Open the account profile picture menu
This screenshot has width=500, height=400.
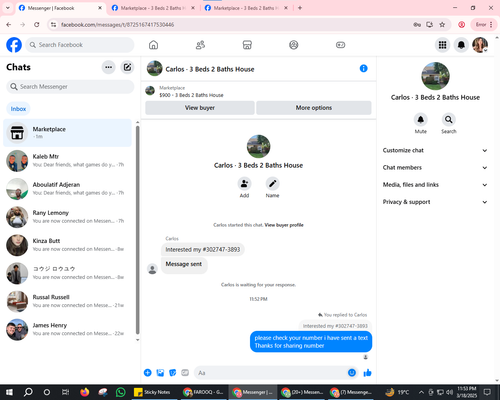point(480,45)
